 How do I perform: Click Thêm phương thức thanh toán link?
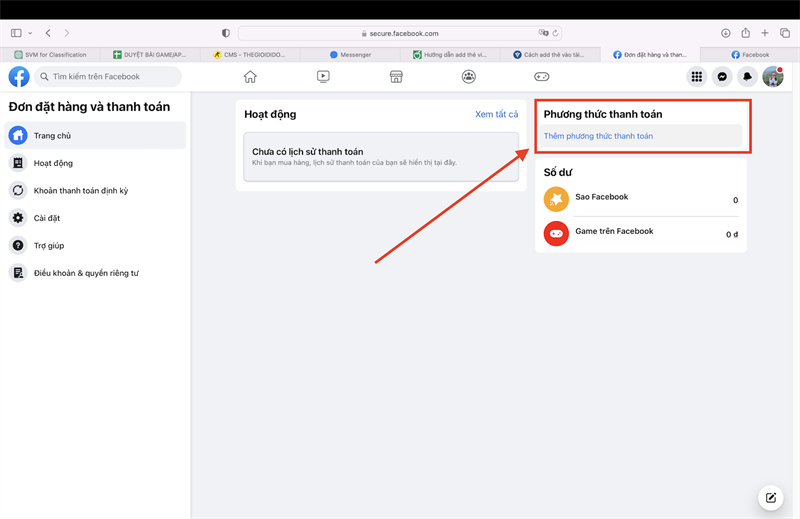click(x=598, y=136)
